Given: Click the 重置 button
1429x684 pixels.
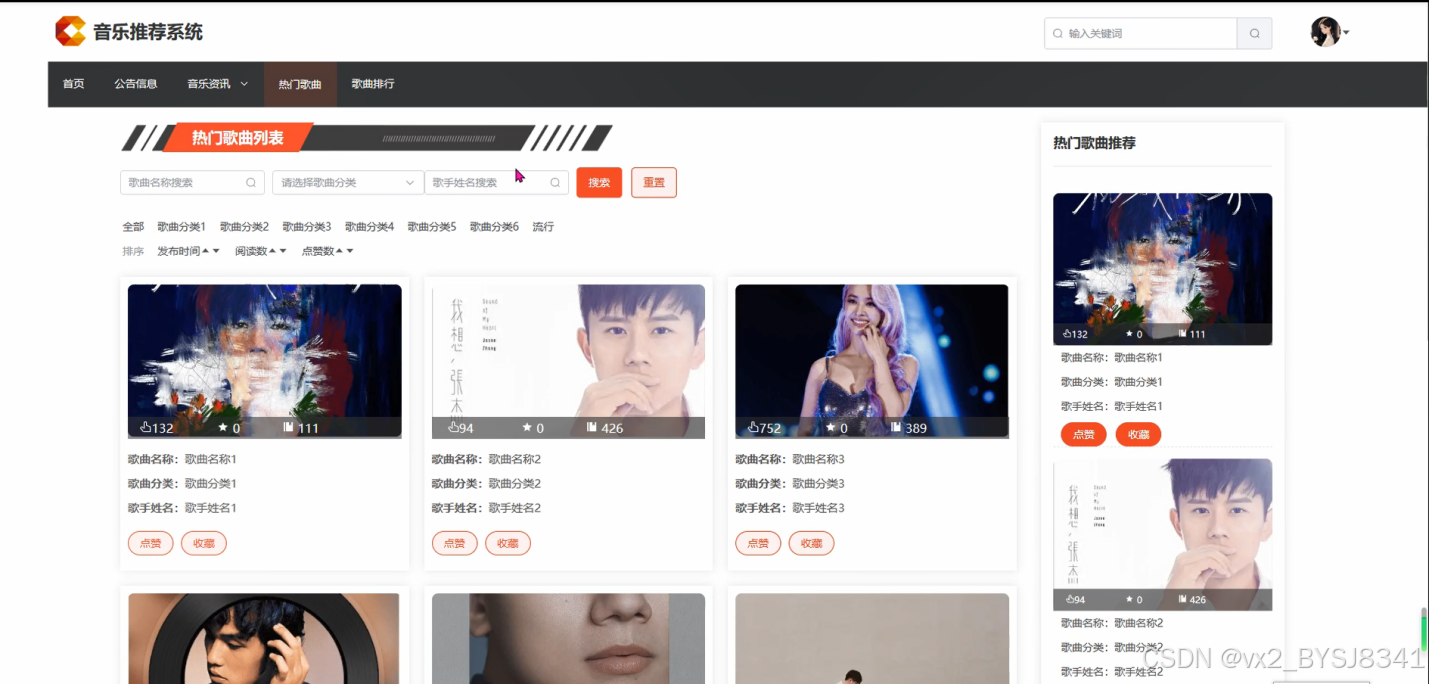Looking at the screenshot, I should (654, 183).
